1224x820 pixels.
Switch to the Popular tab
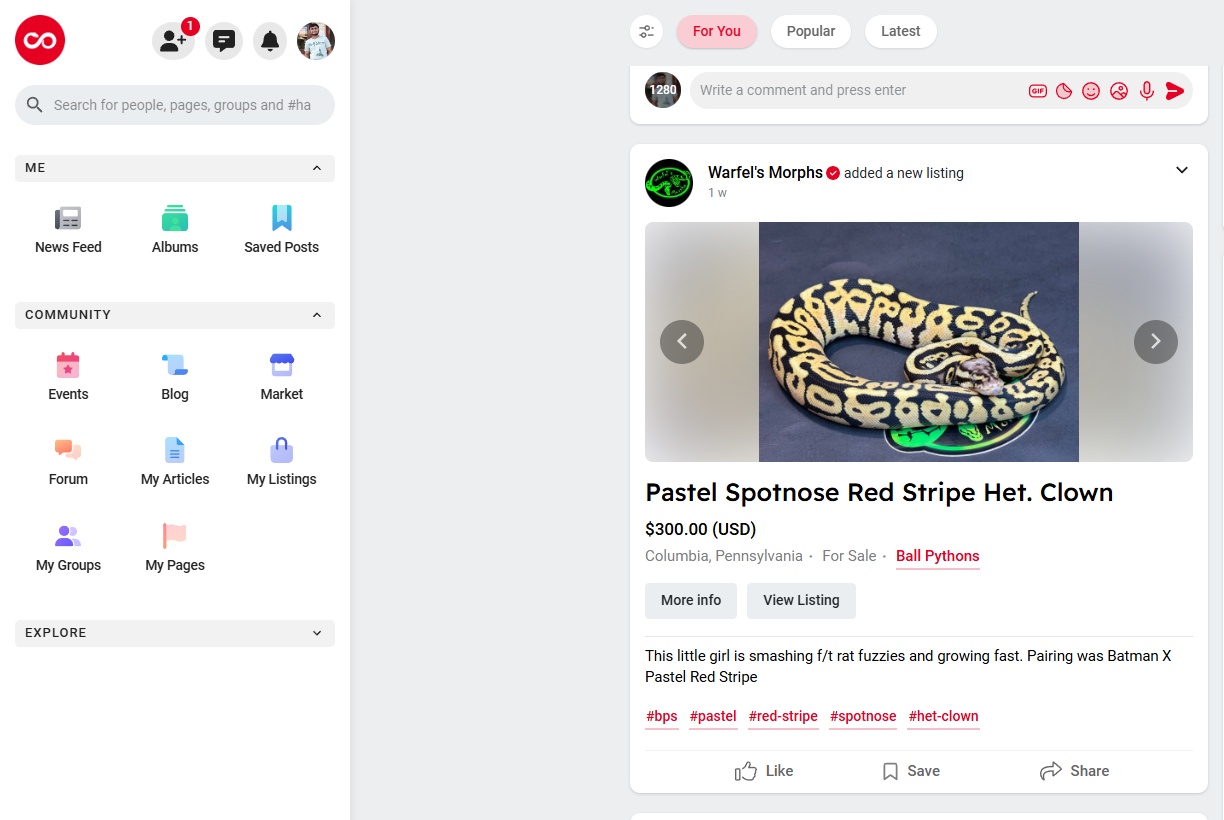coord(811,31)
